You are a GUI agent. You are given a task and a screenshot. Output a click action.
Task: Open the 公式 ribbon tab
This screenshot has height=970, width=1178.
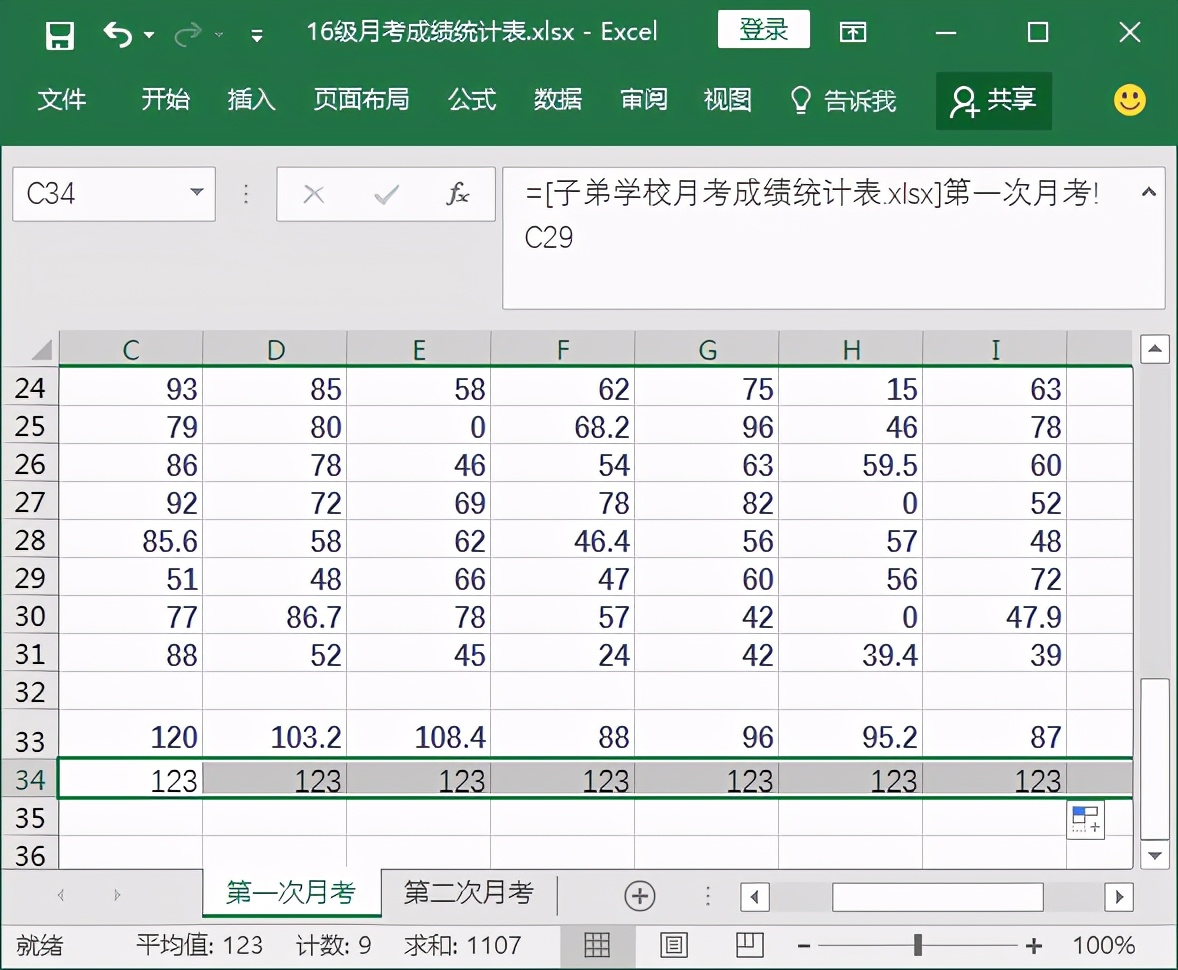471,100
